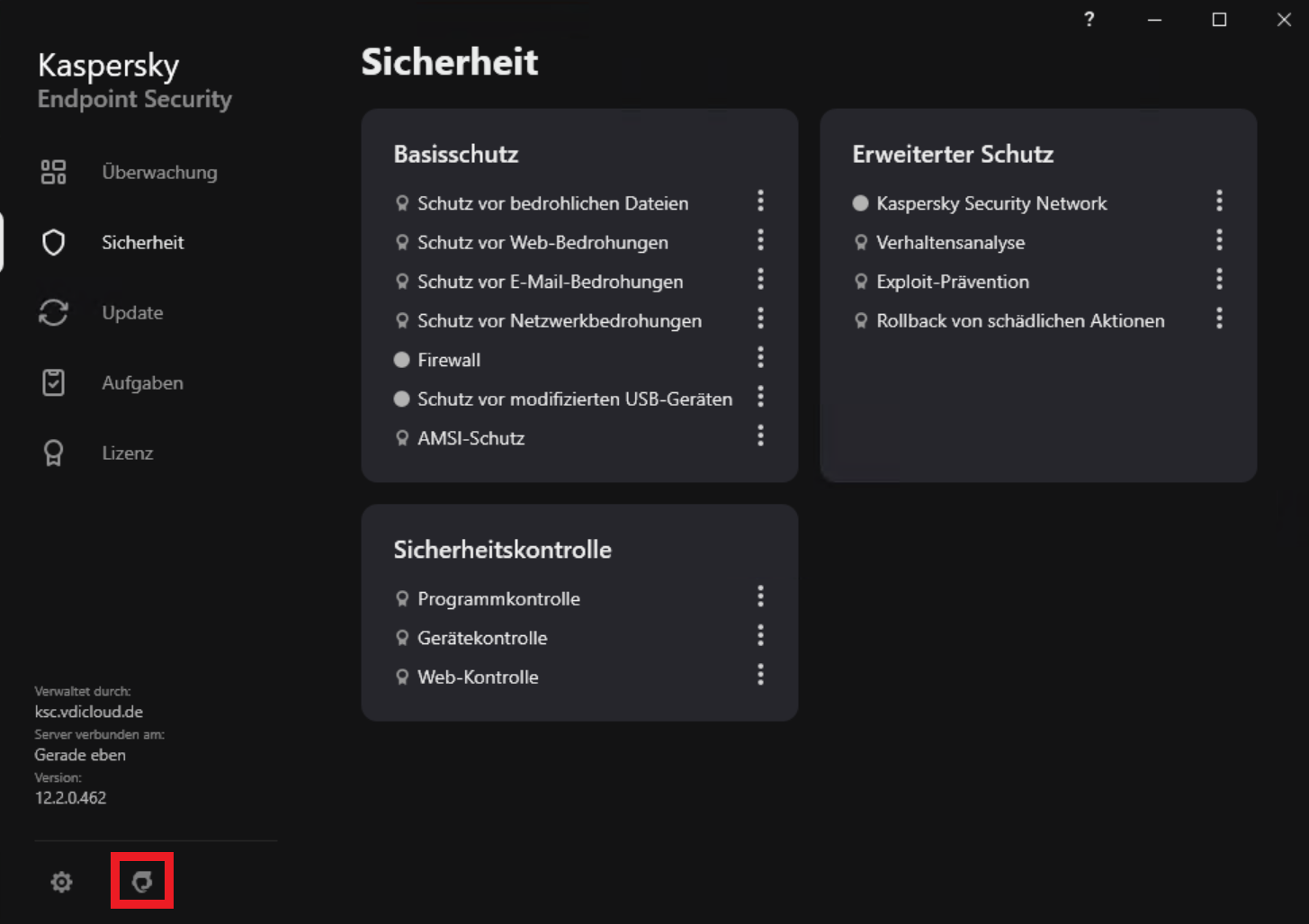Go to the Überwachung section
1309x924 pixels.
159,172
